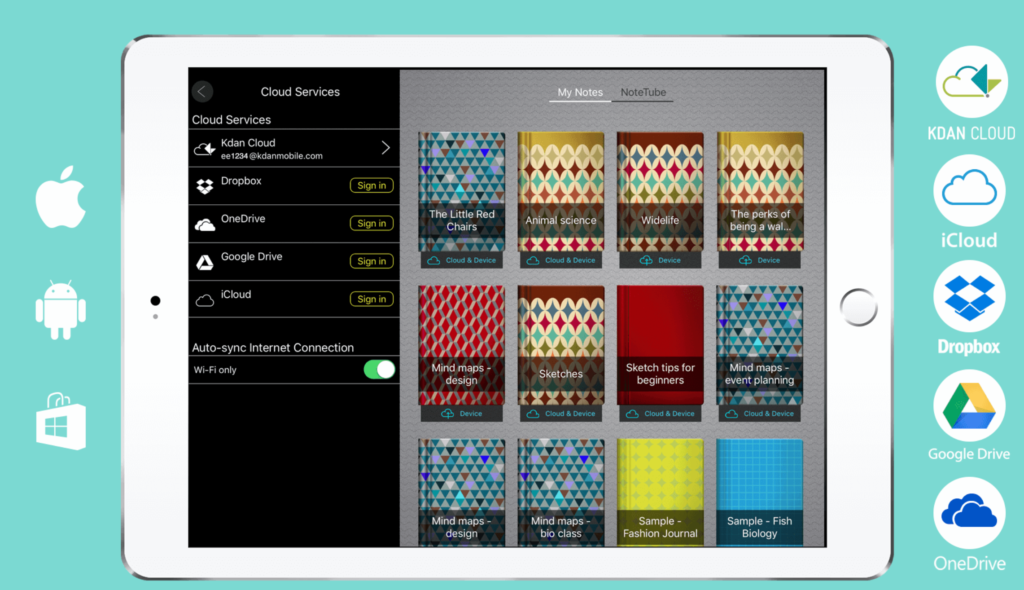Open The Little Red Chairs notebook
This screenshot has height=590, width=1024.
coord(462,192)
